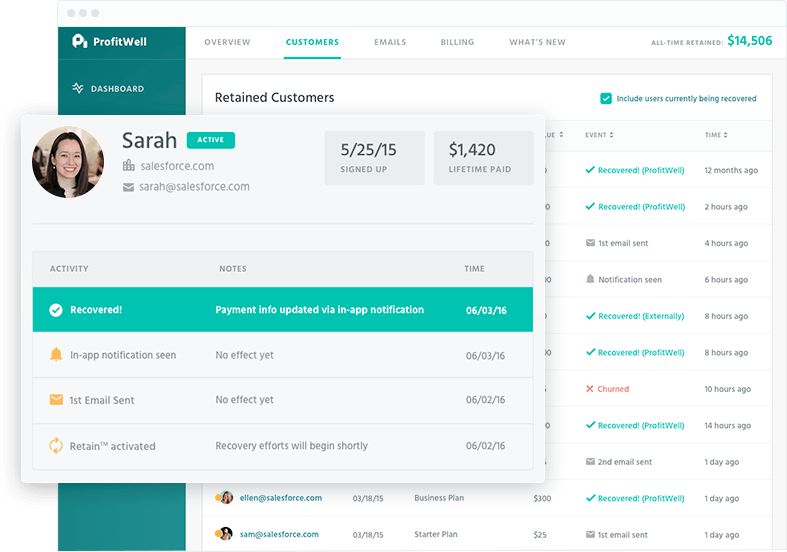
Task: Click the in-app notification bell icon
Action: [x=56, y=355]
